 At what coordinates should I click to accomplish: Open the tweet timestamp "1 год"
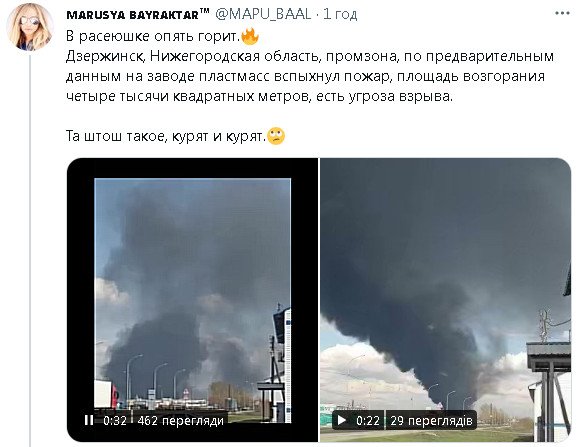tap(340, 14)
